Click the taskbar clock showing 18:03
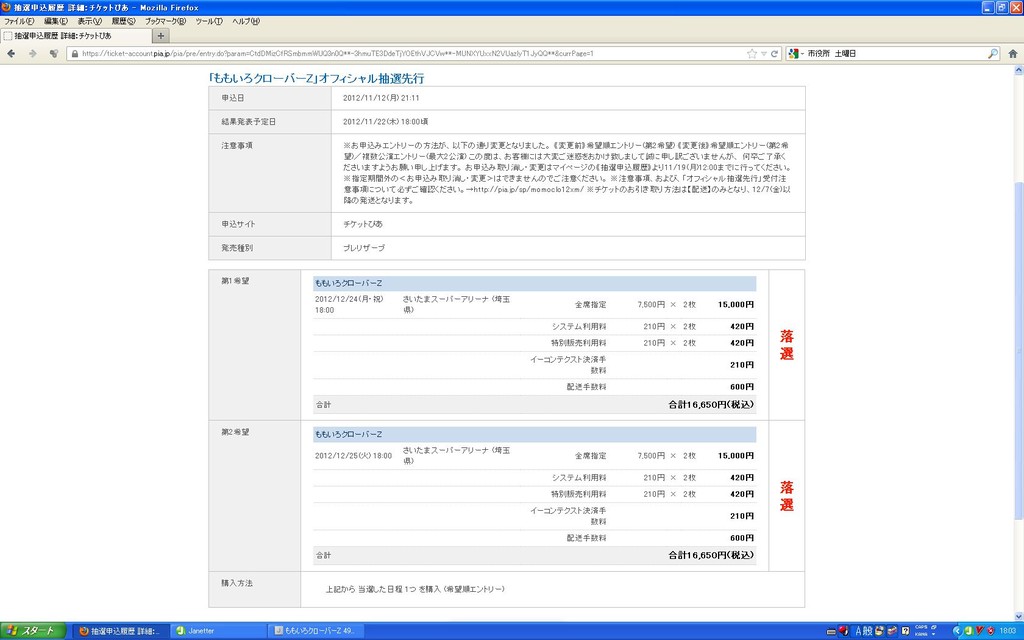The image size is (1024, 640). click(1008, 631)
